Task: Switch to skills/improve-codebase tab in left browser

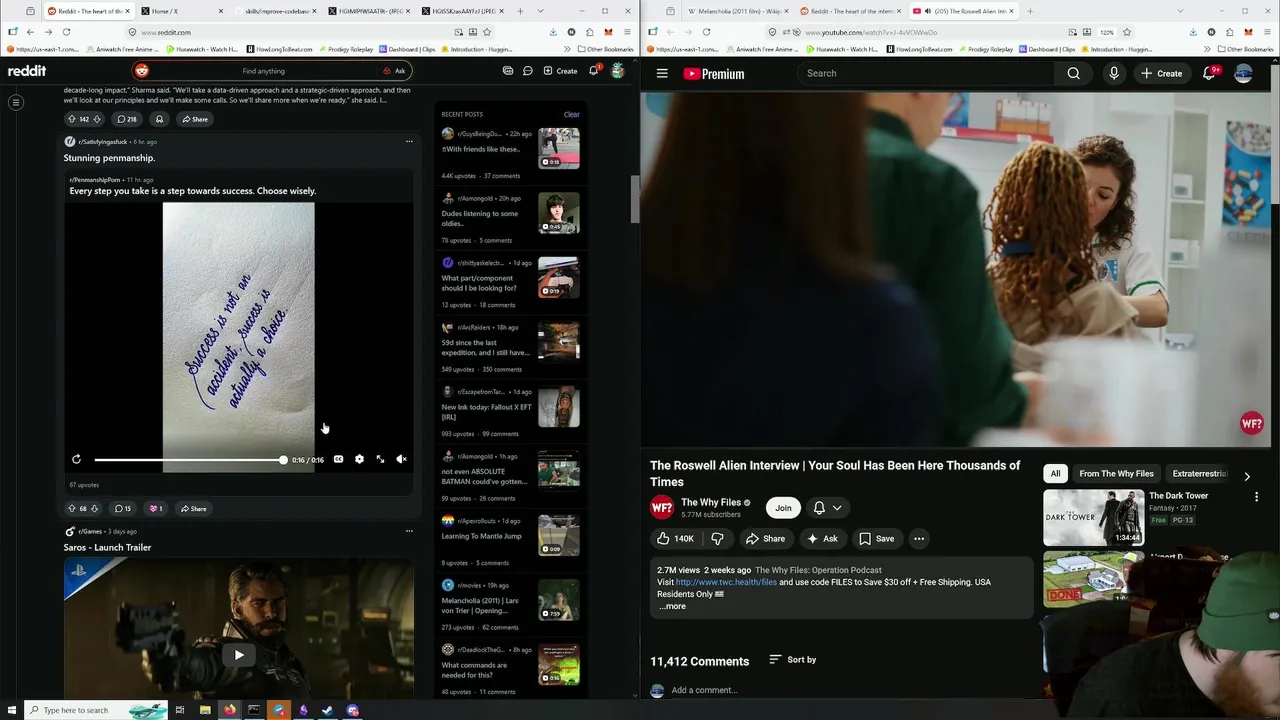Action: coord(276,11)
